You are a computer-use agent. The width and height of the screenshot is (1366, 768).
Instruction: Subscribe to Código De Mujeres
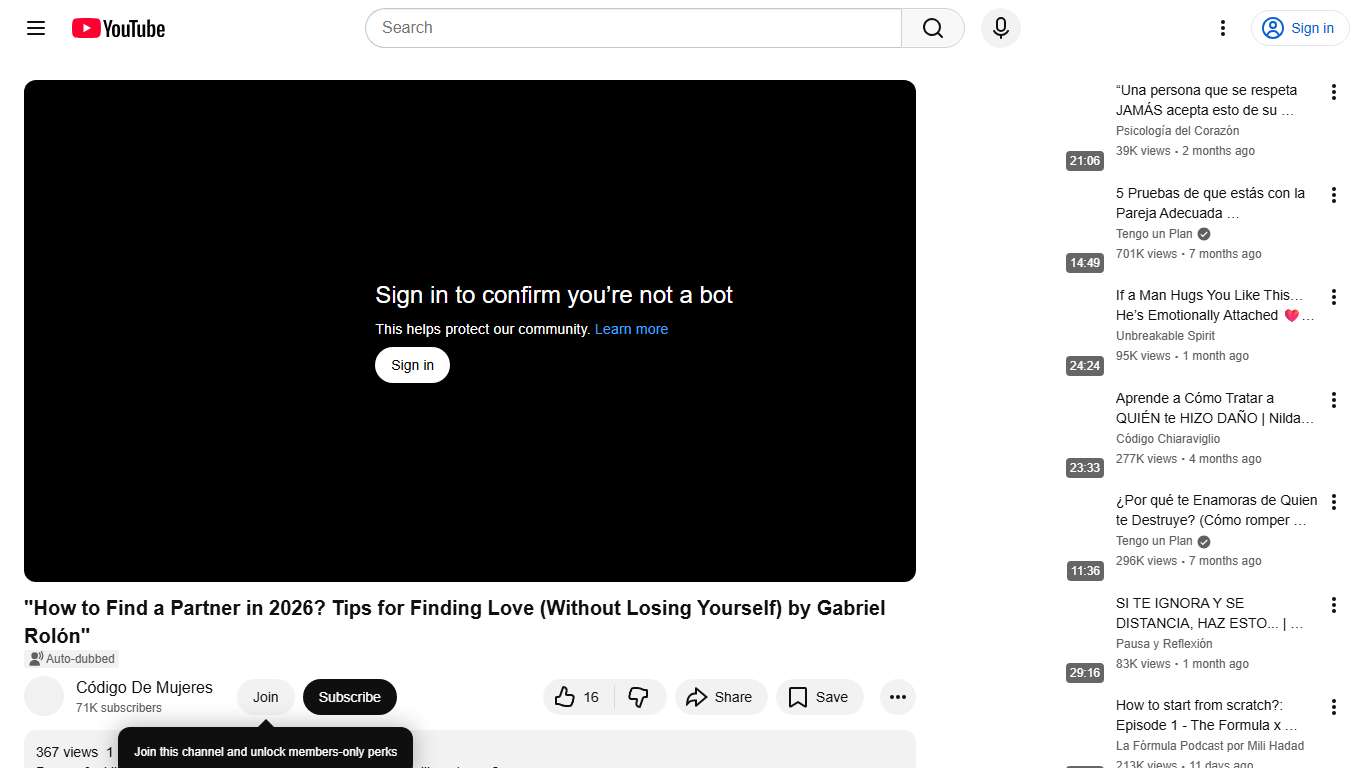coord(349,697)
